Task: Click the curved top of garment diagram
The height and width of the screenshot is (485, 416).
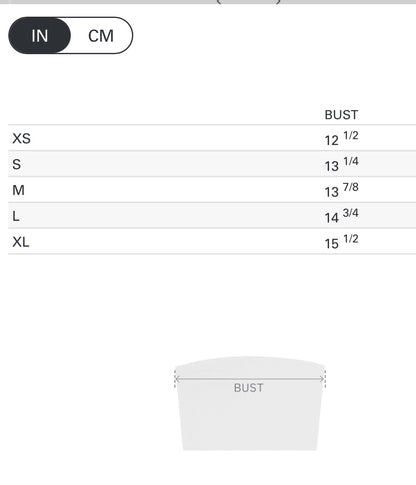Action: point(250,360)
